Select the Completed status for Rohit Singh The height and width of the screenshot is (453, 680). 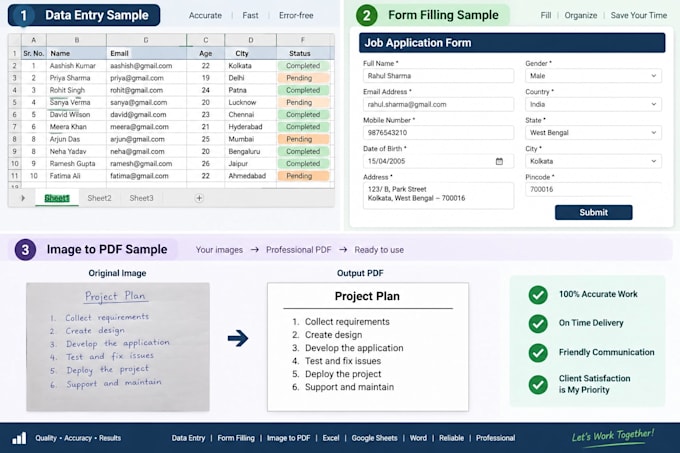304,90
